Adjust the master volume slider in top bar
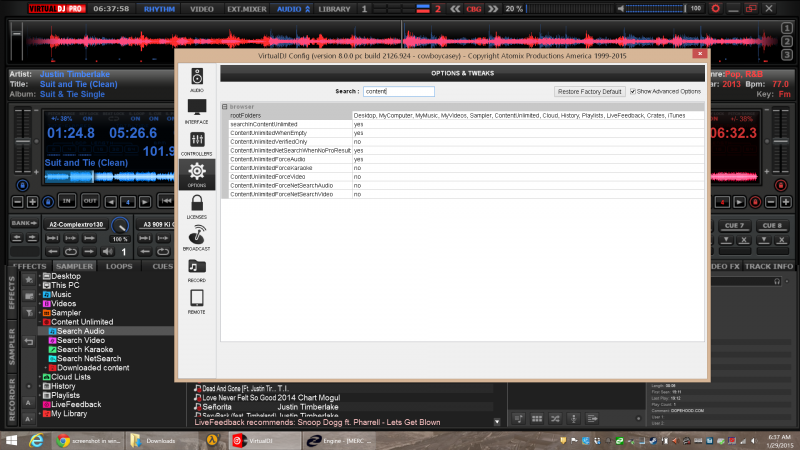This screenshot has width=800, height=450. click(x=655, y=9)
